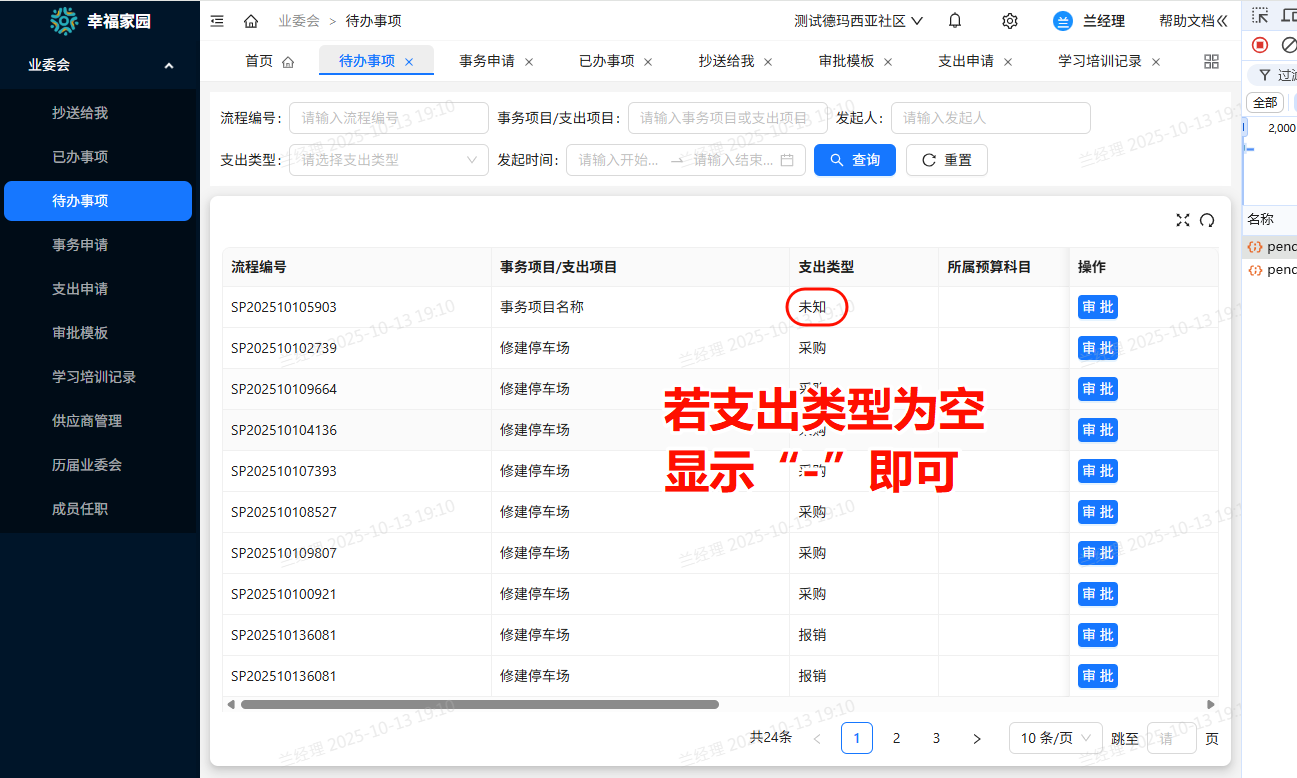This screenshot has width=1297, height=778.
Task: Refresh the table with reload icon
Action: [1207, 220]
